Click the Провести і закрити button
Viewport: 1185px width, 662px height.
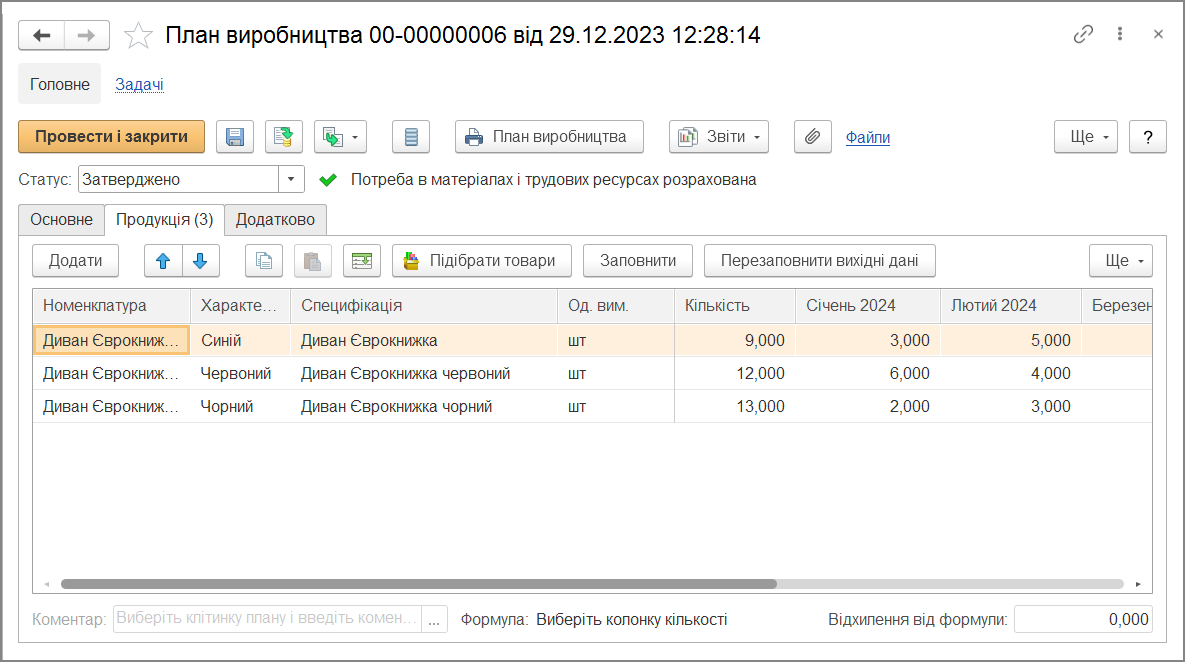(x=111, y=137)
